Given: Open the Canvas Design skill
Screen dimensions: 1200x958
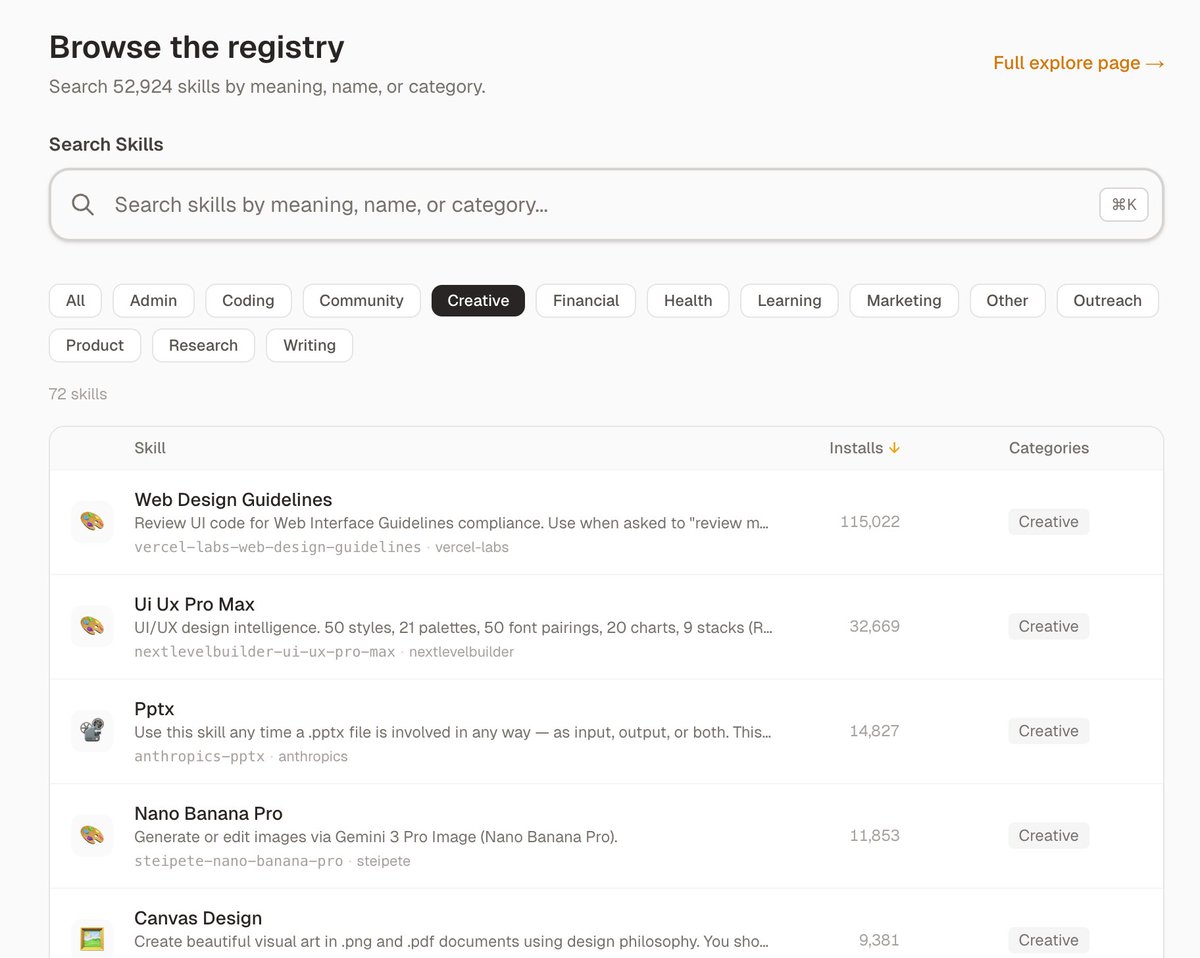Looking at the screenshot, I should pyautogui.click(x=198, y=918).
